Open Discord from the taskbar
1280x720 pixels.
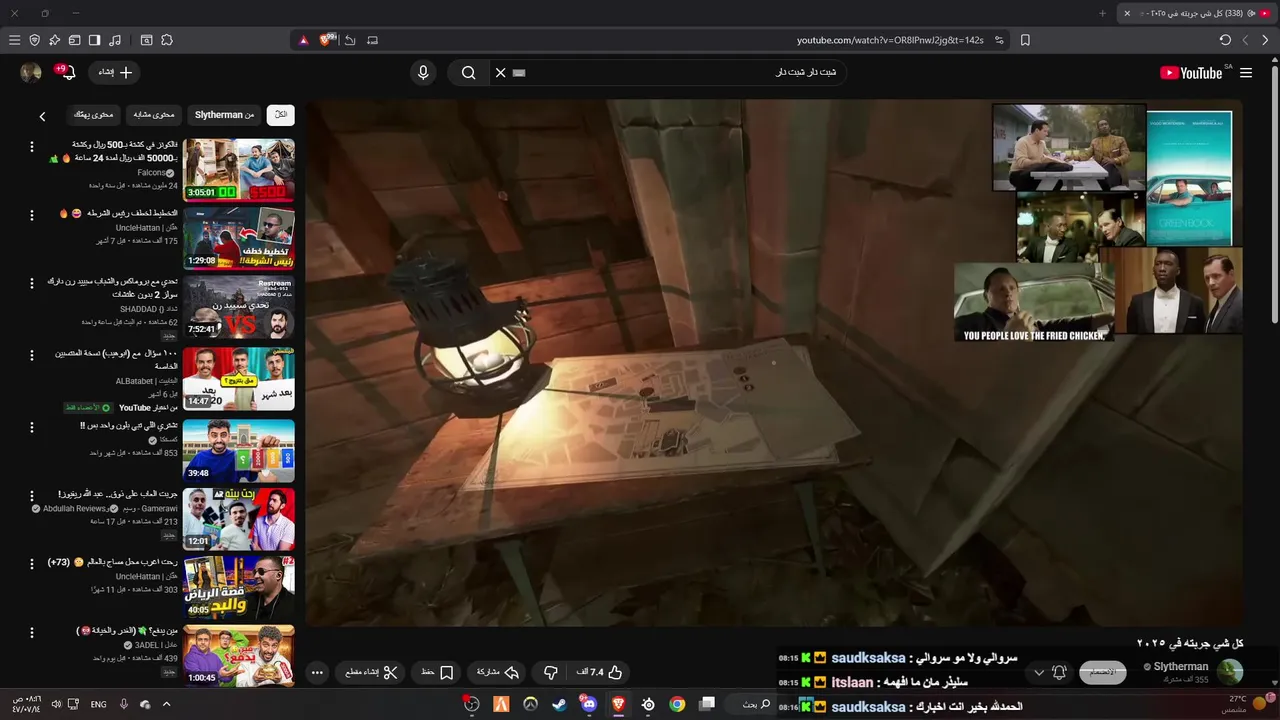[589, 704]
